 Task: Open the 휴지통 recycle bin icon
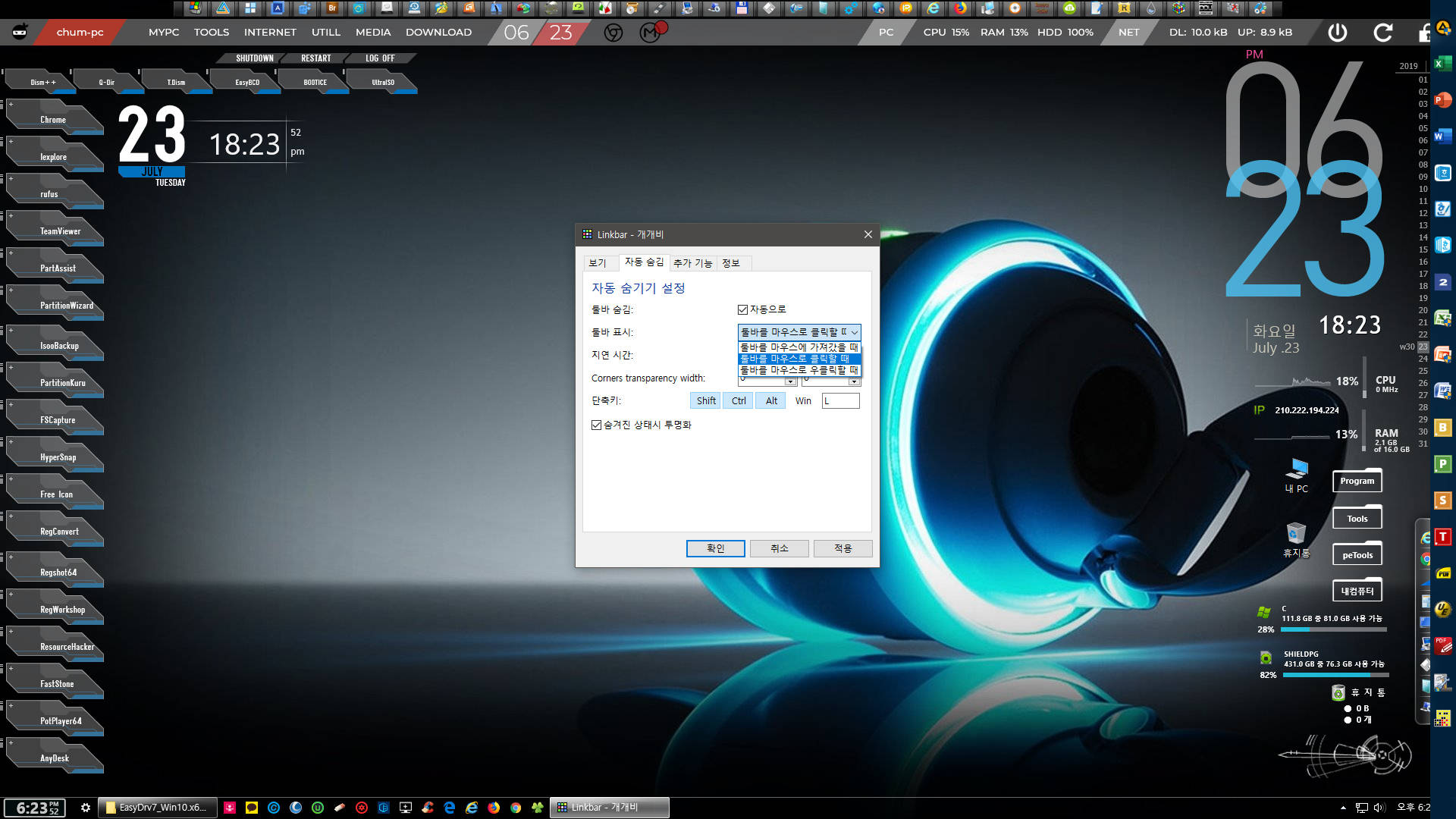tap(1296, 540)
